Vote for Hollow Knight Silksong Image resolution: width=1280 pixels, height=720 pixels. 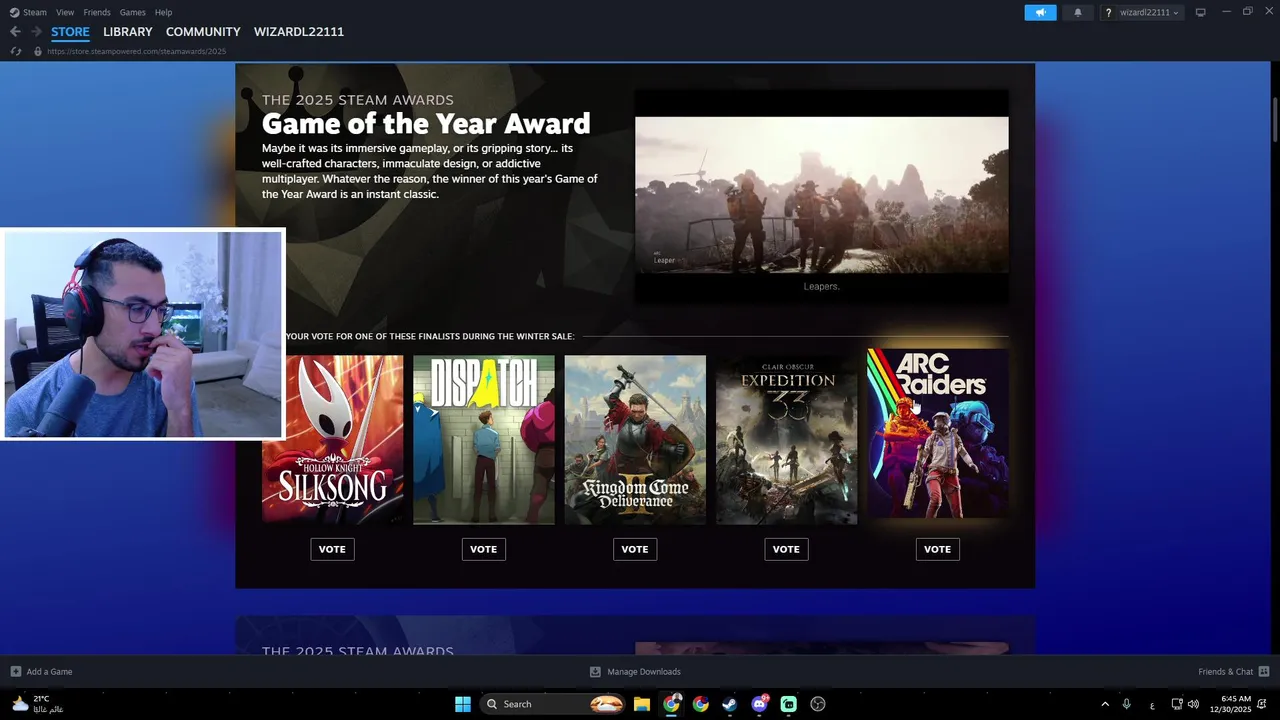pyautogui.click(x=332, y=549)
